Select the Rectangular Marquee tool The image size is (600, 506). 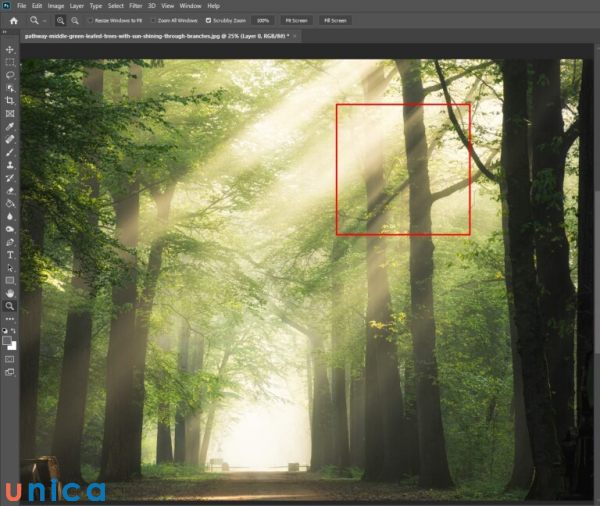(x=10, y=62)
